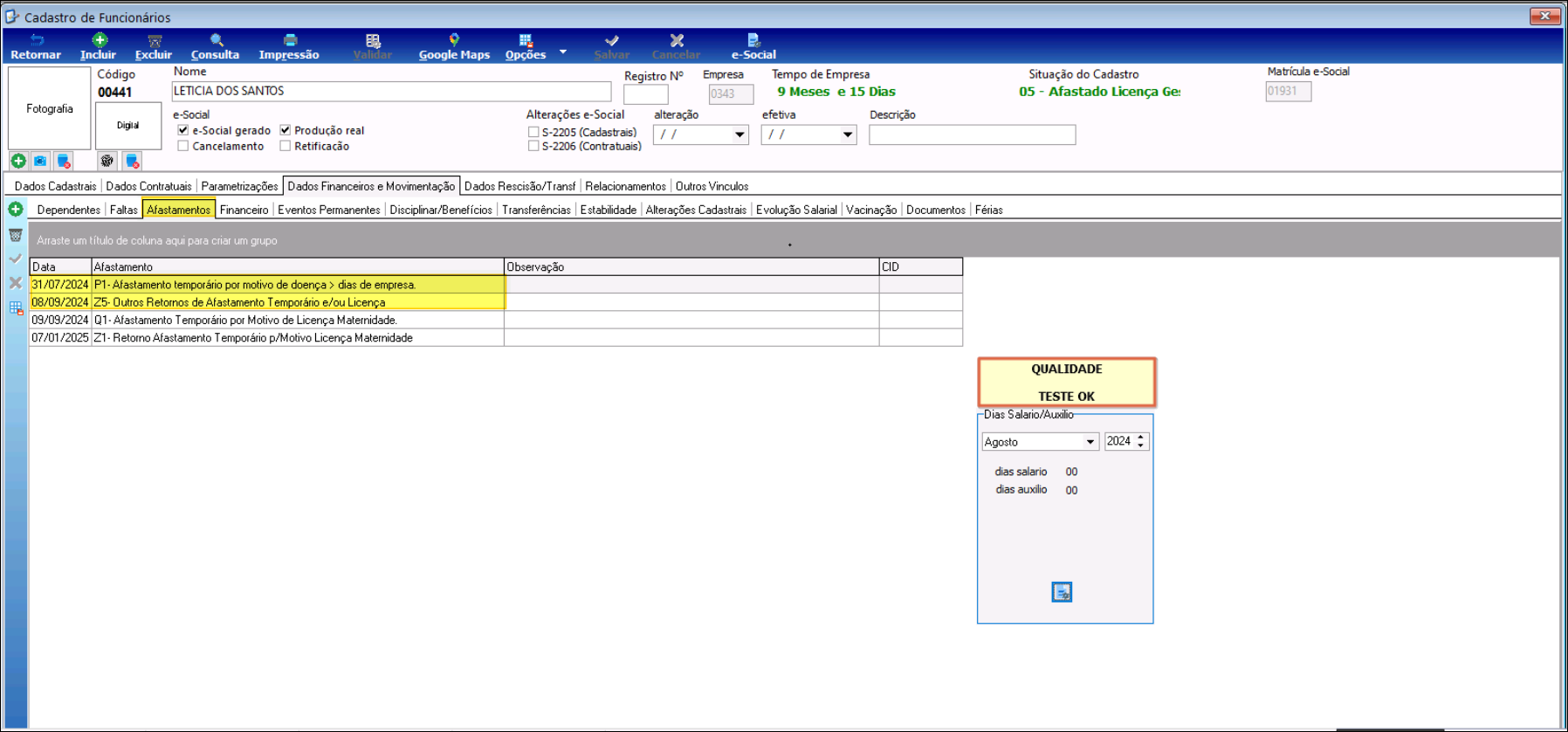The height and width of the screenshot is (732, 1568).
Task: Open the alteração date dropdown
Action: [x=739, y=135]
